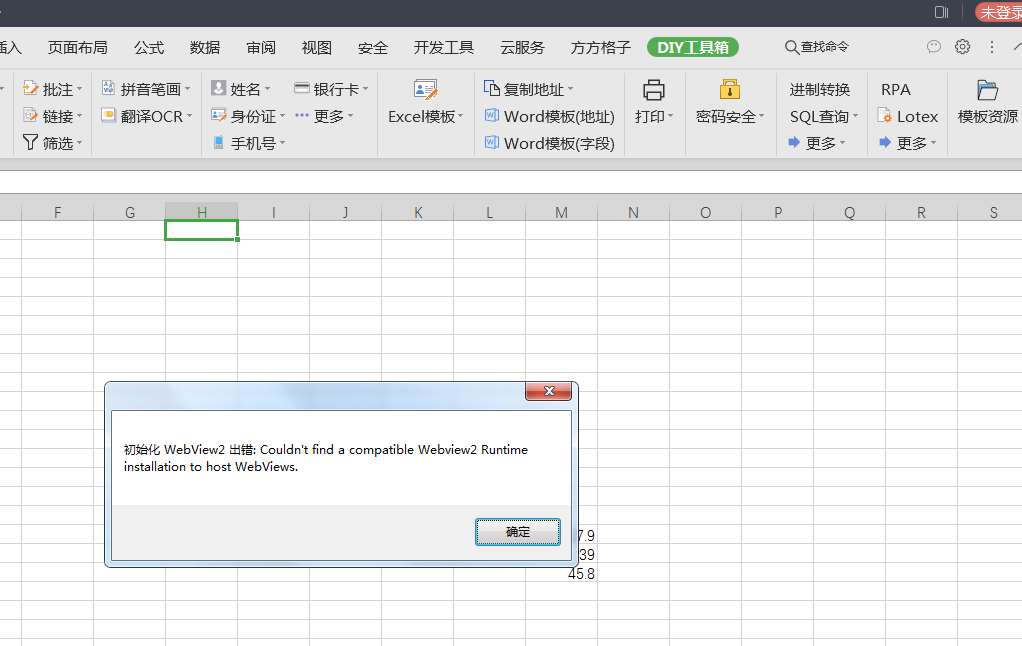Open the 云服务 tab
Image resolution: width=1022 pixels, height=646 pixels.
522,48
